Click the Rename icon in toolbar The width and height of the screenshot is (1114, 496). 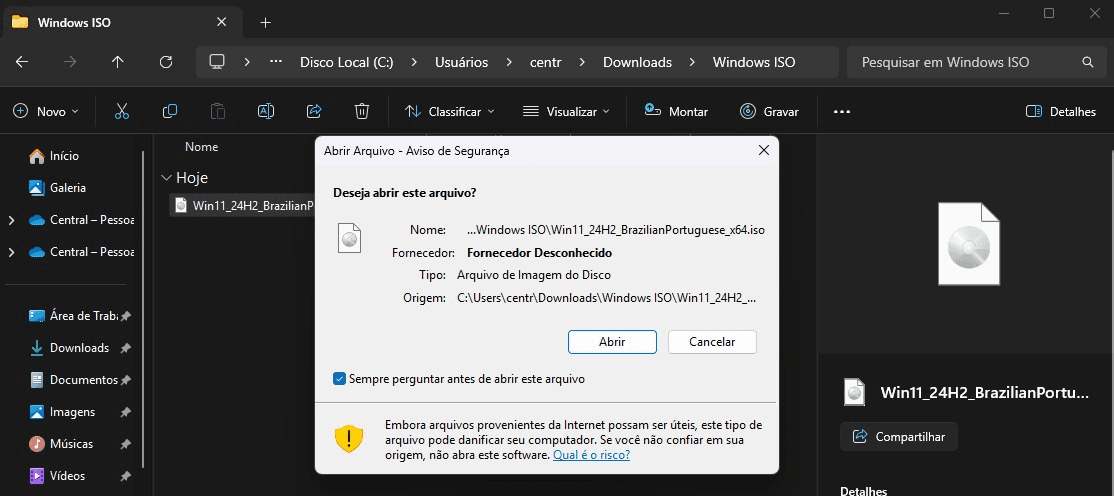click(266, 112)
